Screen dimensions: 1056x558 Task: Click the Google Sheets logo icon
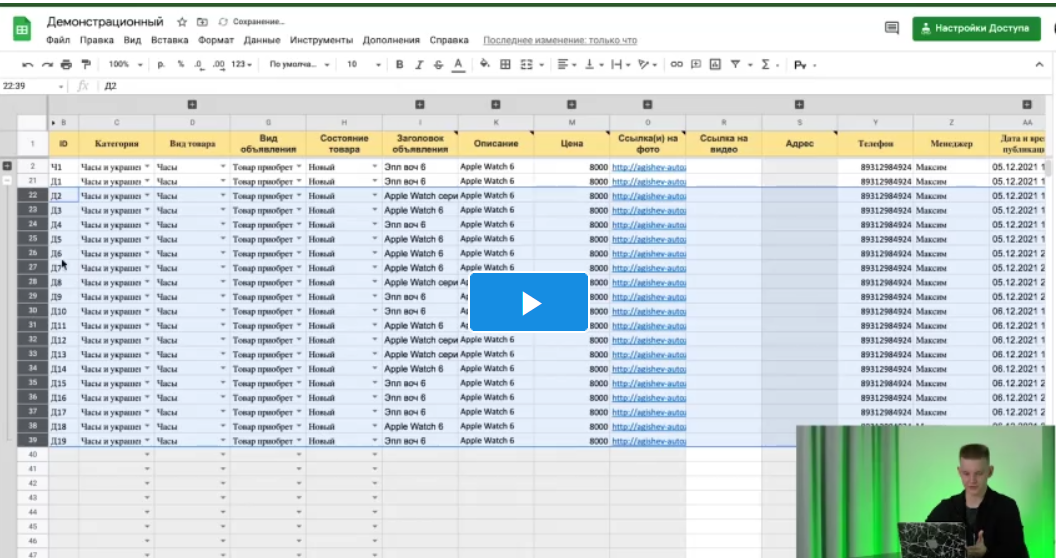22,29
